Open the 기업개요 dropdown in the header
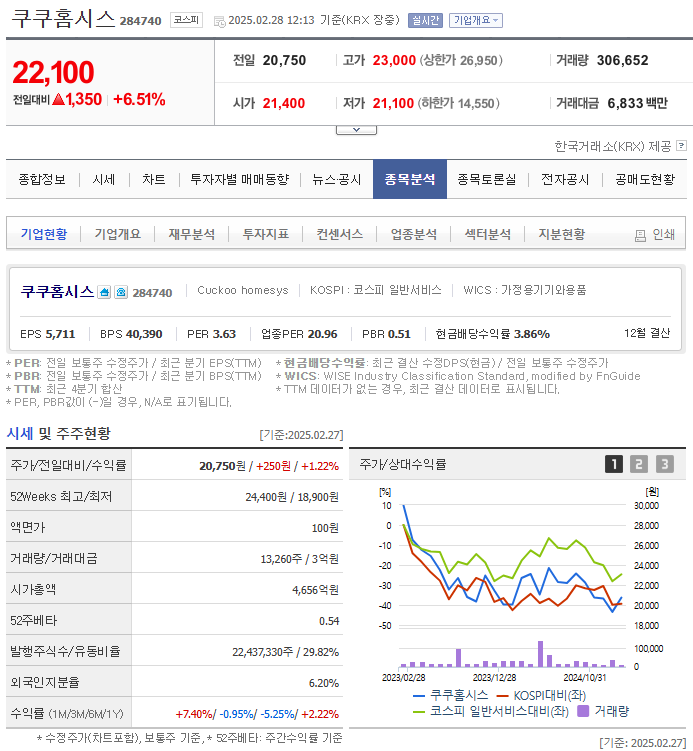The height and width of the screenshot is (751, 693). (476, 20)
